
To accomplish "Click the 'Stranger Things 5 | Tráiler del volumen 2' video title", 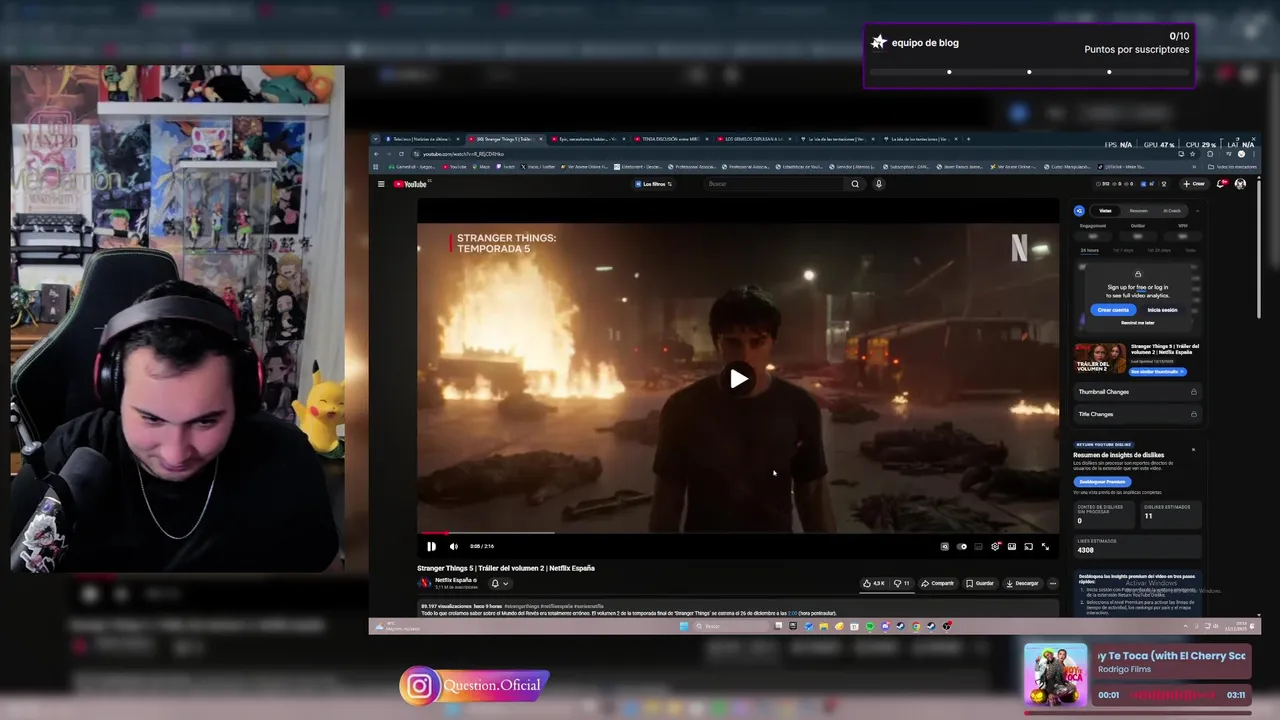I will 506,568.
